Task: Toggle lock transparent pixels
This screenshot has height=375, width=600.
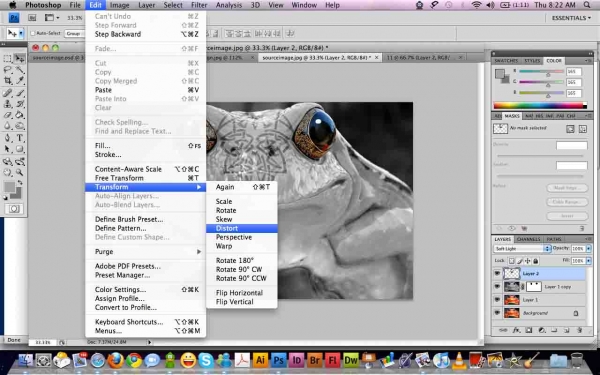Action: point(512,261)
